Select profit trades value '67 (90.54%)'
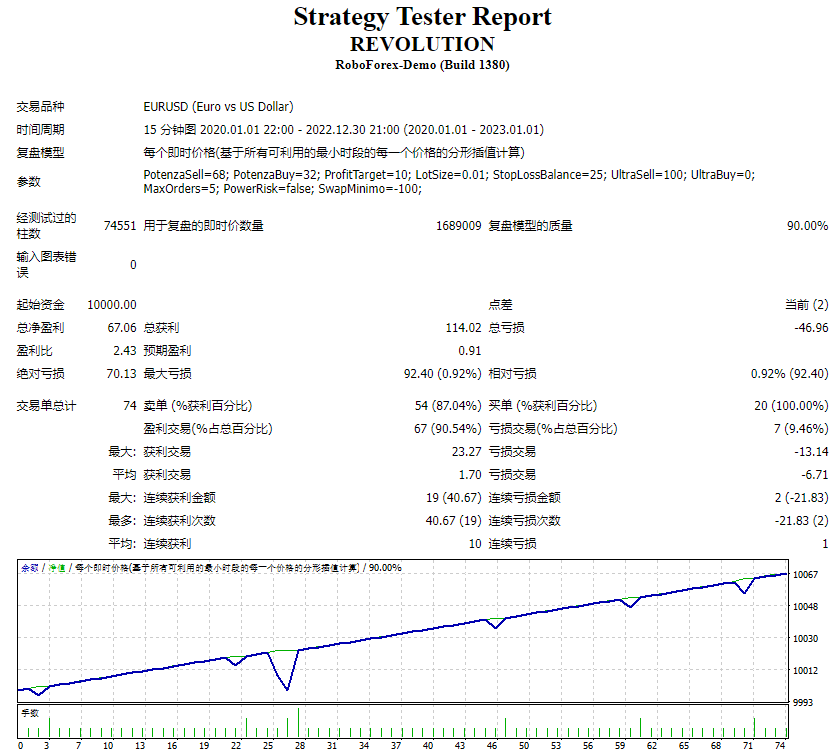This screenshot has width=837, height=753. click(x=447, y=429)
